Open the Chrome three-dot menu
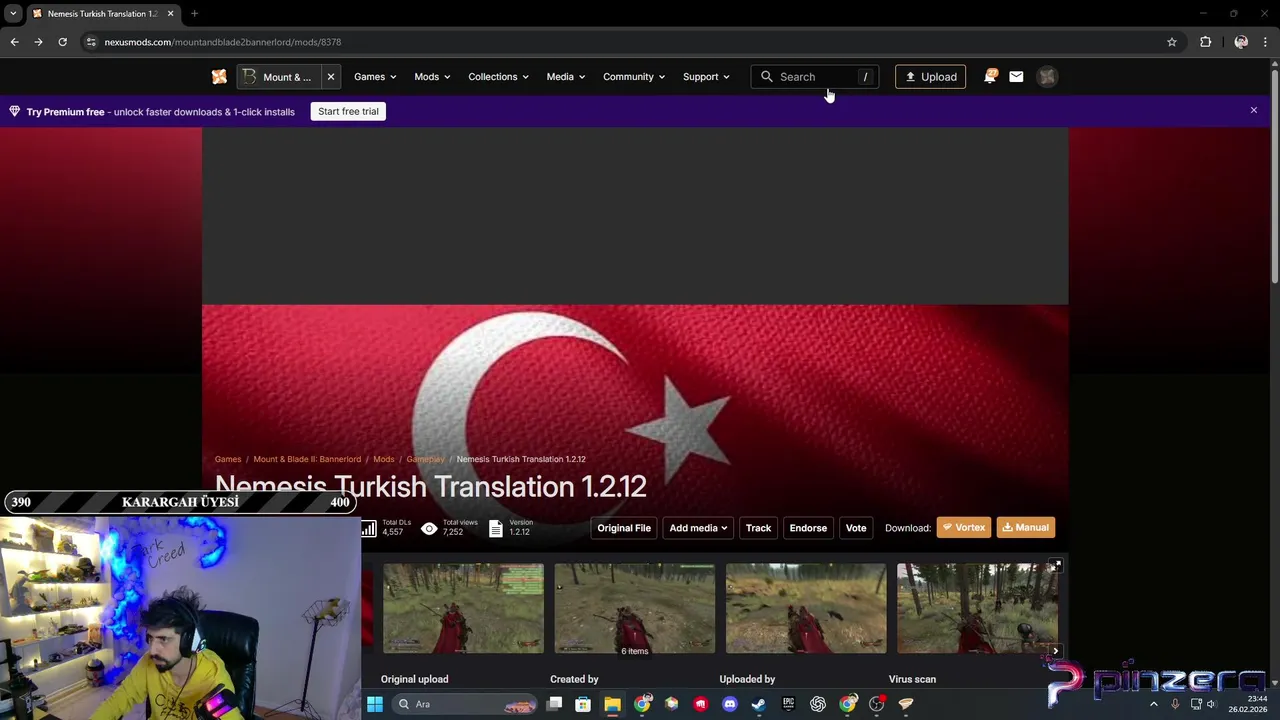 1265,42
